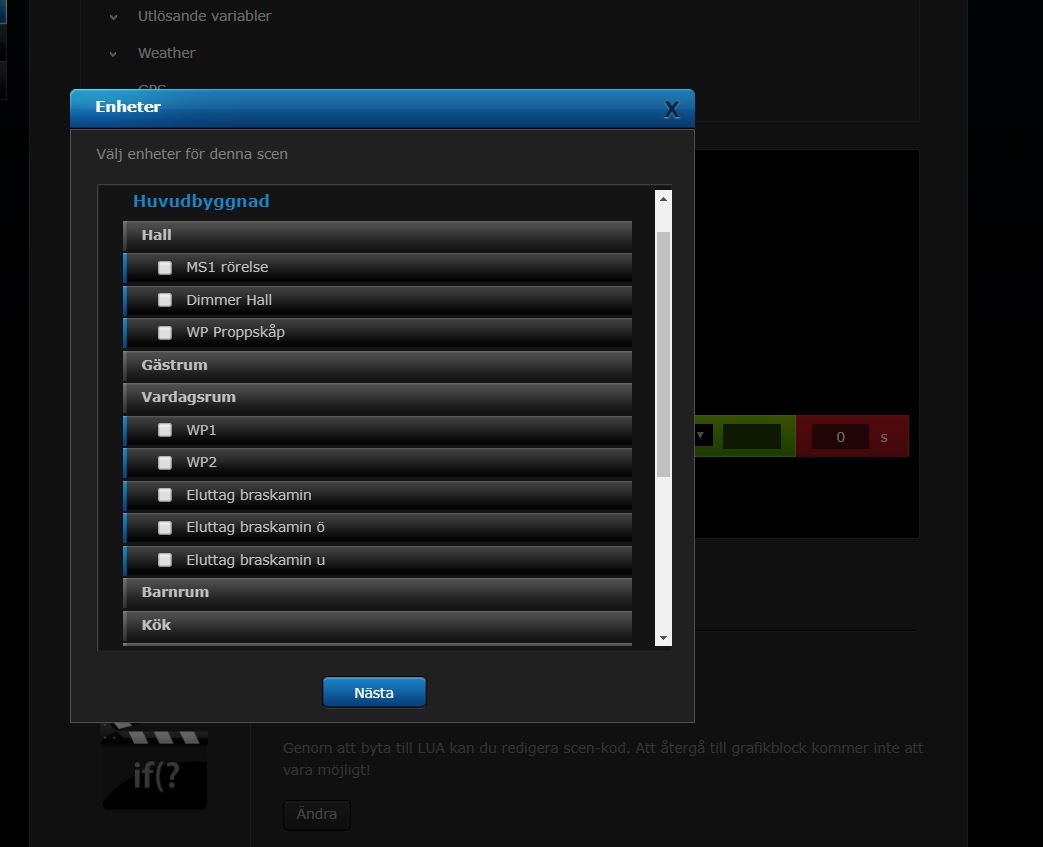Select the WP1 device checkbox

[x=165, y=430]
